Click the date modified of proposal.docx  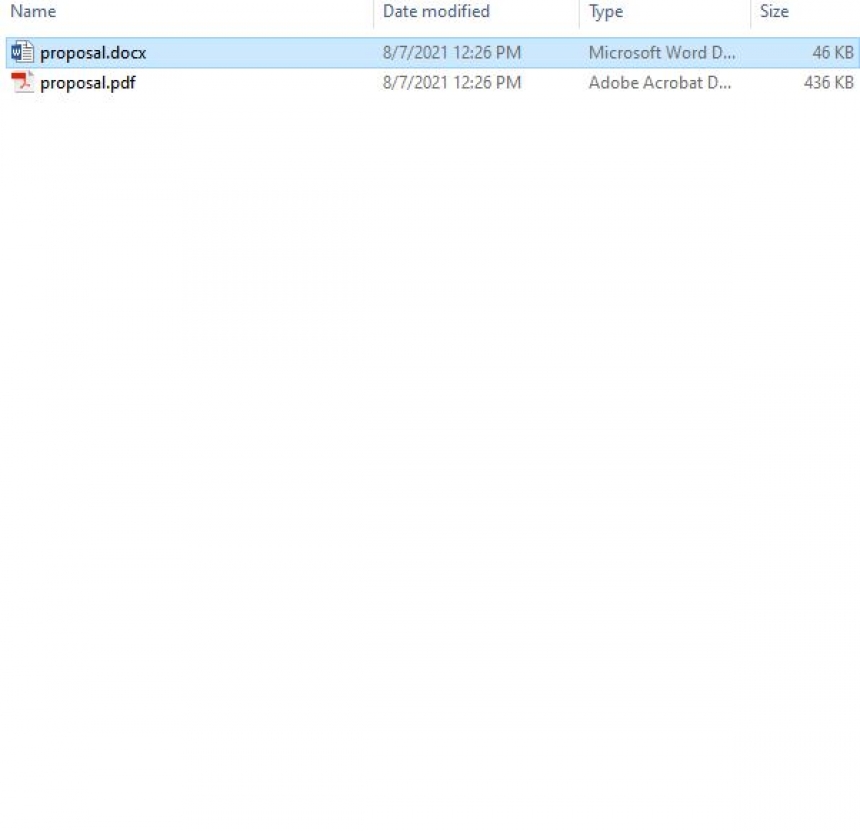coord(451,53)
